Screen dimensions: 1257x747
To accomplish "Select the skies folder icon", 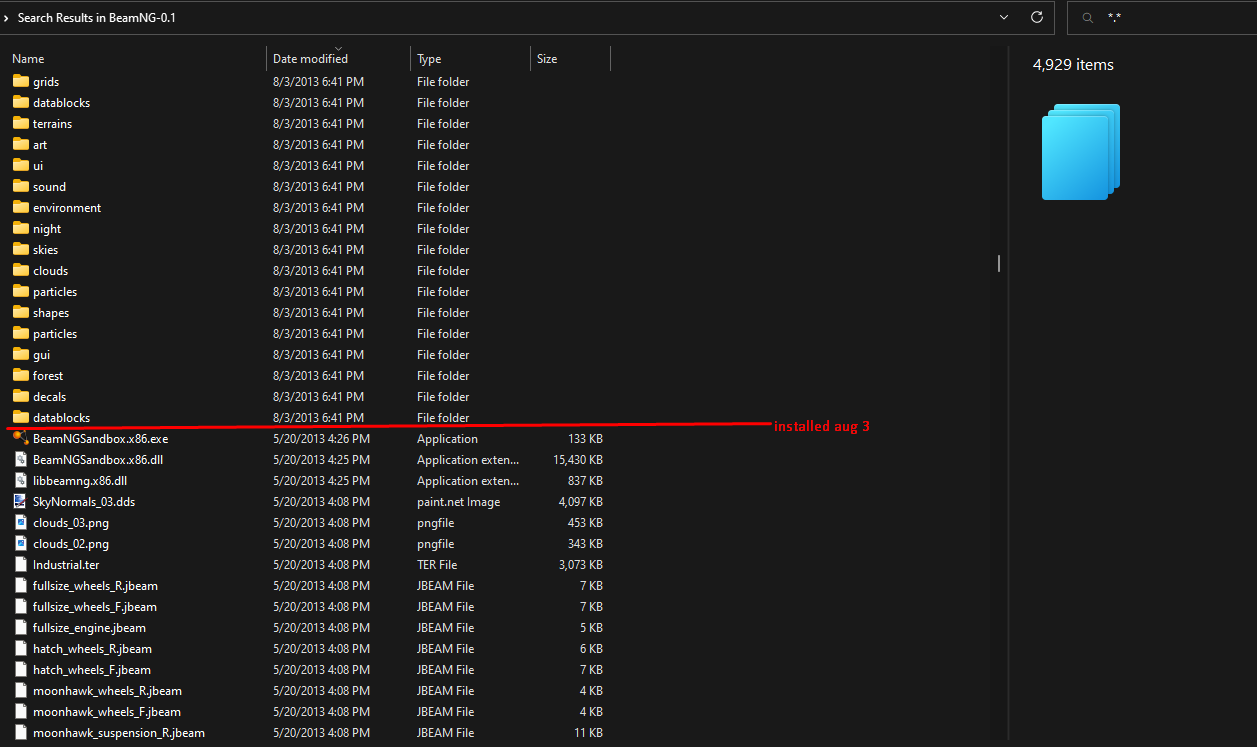I will [21, 249].
